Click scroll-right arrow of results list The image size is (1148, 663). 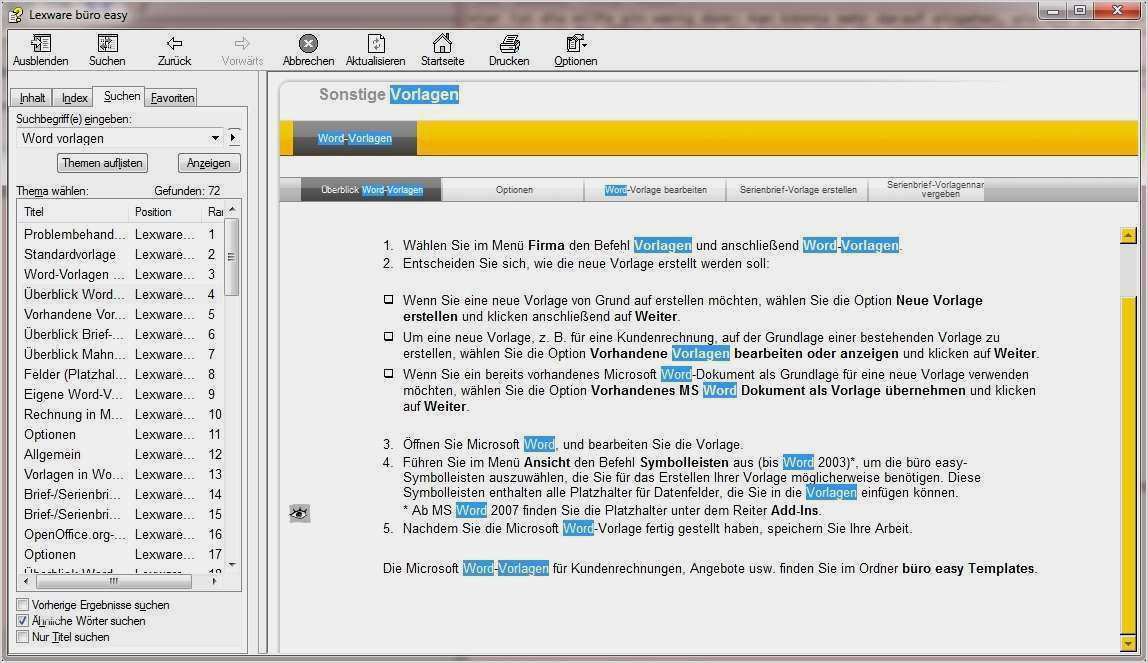click(x=214, y=581)
